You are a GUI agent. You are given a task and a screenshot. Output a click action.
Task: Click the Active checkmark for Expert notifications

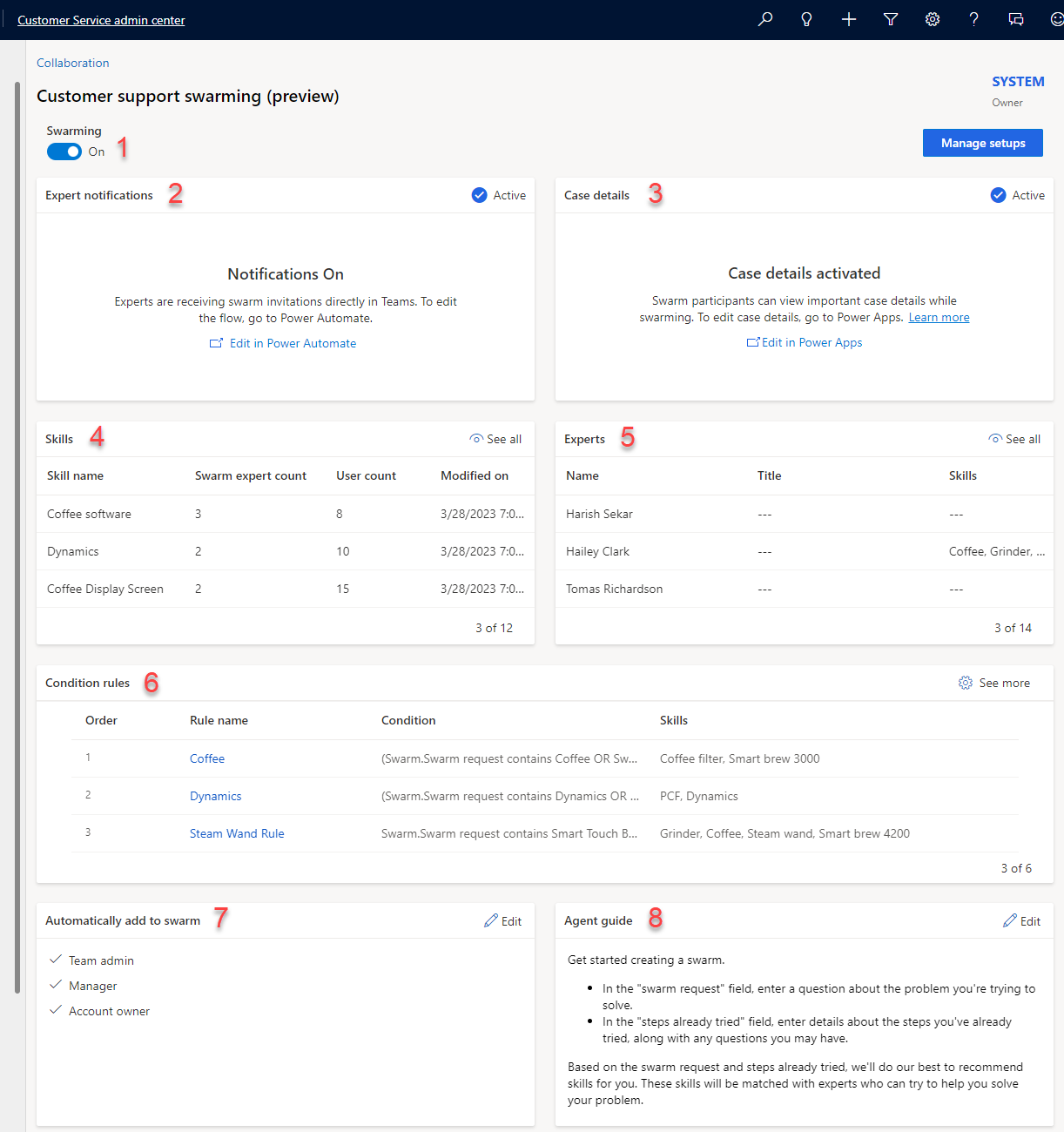pyautogui.click(x=480, y=195)
